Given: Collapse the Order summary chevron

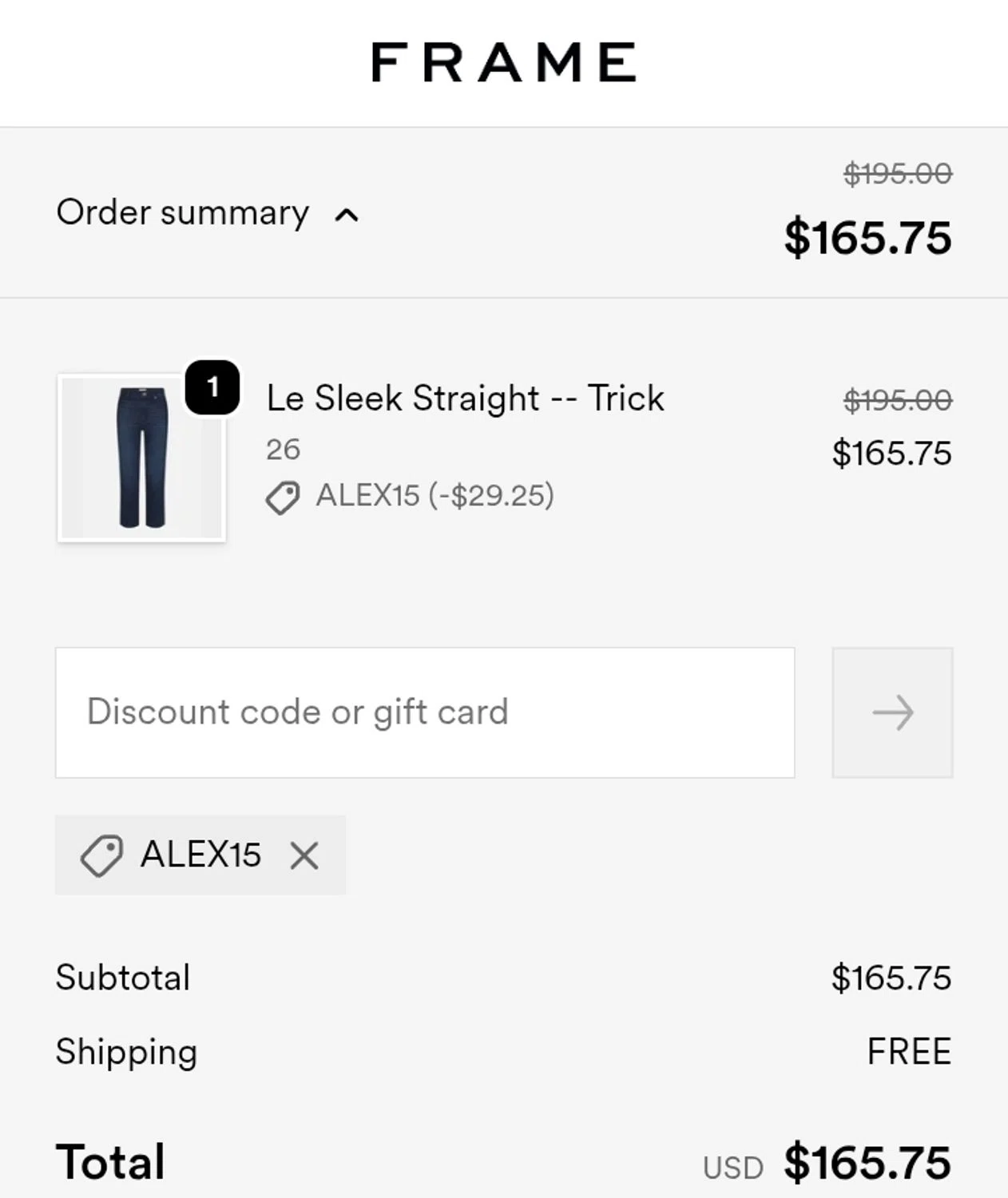Looking at the screenshot, I should click(347, 215).
